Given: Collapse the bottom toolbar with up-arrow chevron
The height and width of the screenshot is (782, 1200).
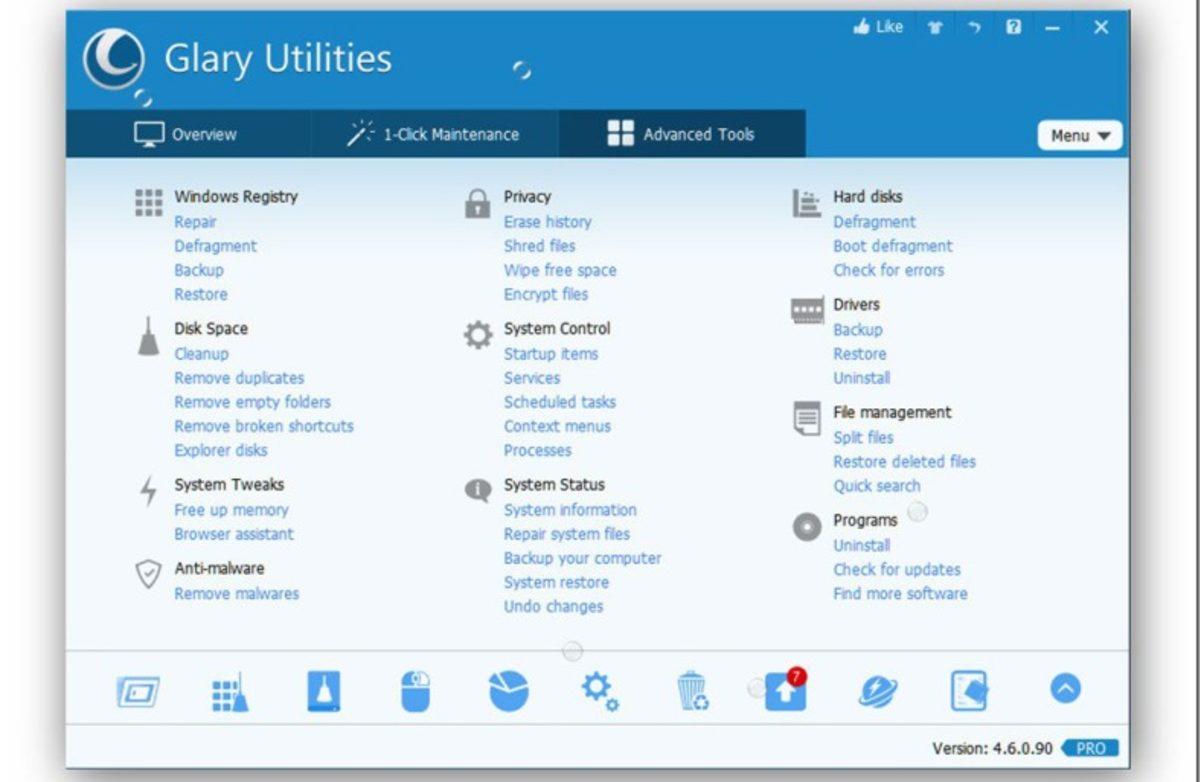Looking at the screenshot, I should point(1065,689).
